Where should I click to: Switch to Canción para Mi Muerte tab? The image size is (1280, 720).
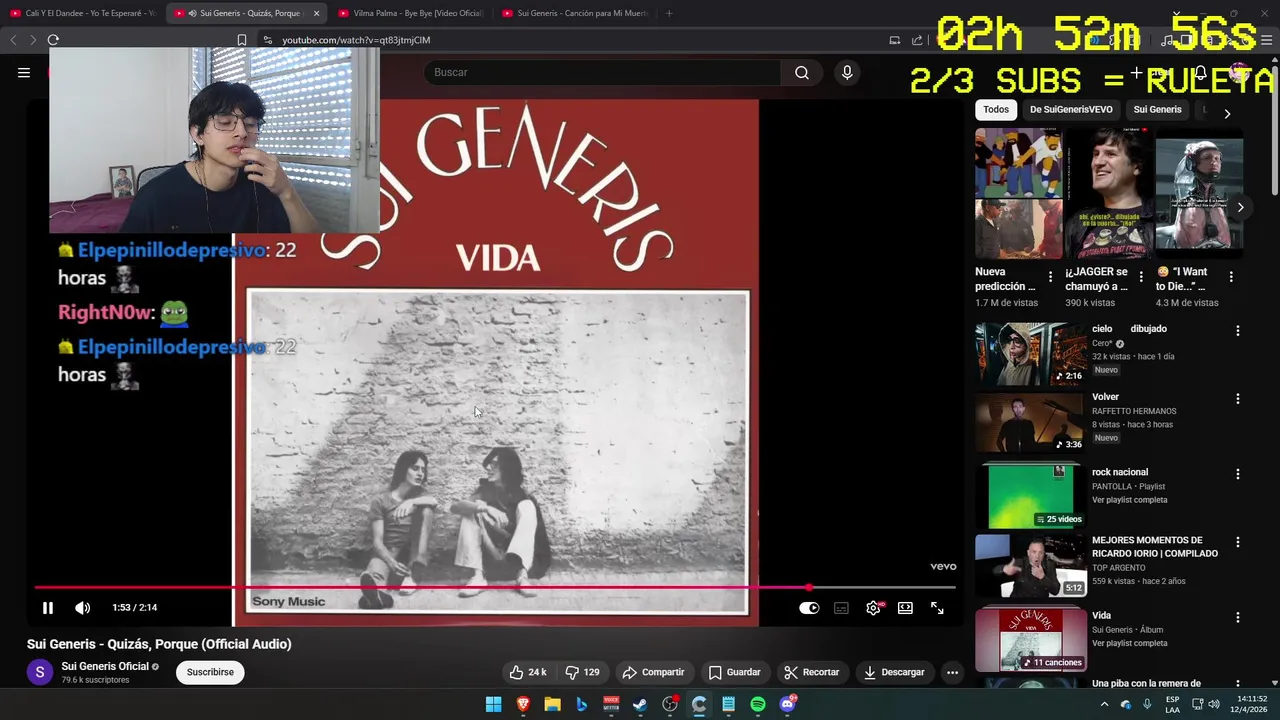pos(575,13)
